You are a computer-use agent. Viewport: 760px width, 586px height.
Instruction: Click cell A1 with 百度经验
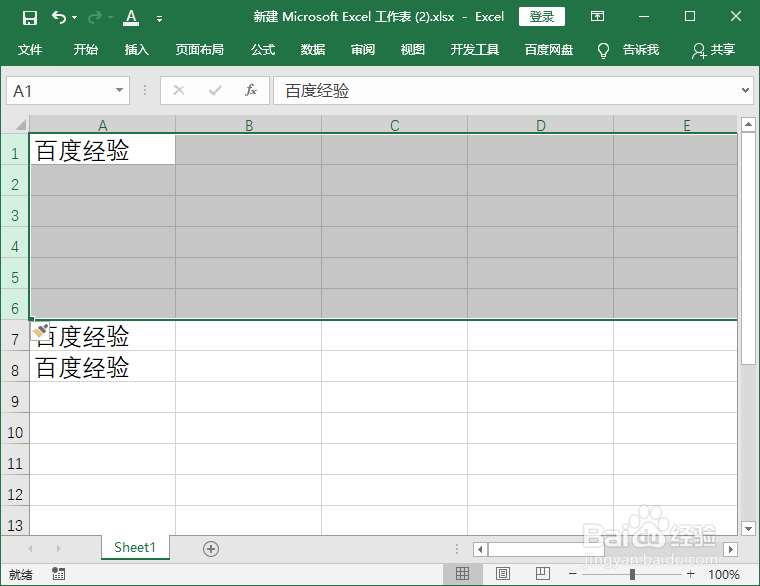(x=102, y=149)
